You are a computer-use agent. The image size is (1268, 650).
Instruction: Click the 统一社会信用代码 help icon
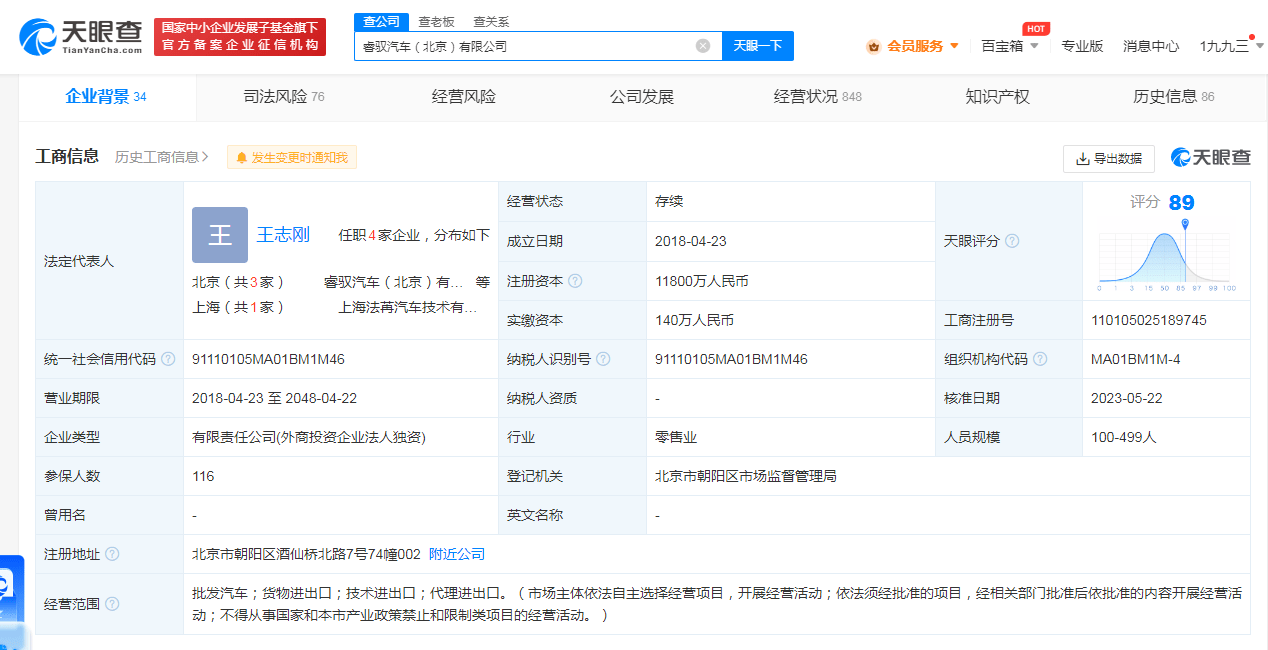coord(168,359)
